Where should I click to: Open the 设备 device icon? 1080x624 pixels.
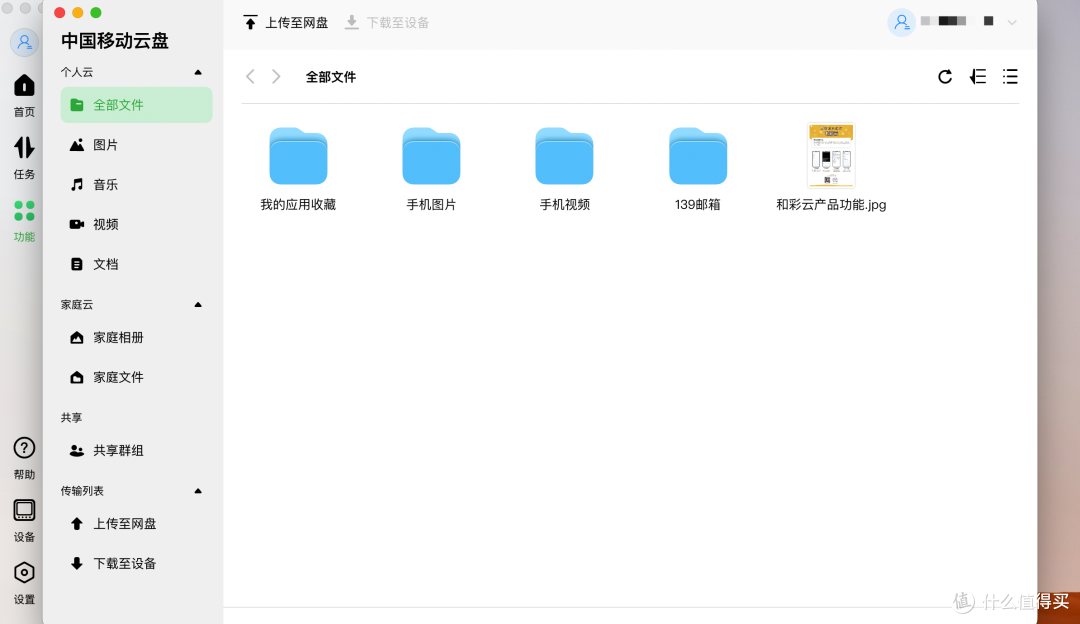[24, 511]
